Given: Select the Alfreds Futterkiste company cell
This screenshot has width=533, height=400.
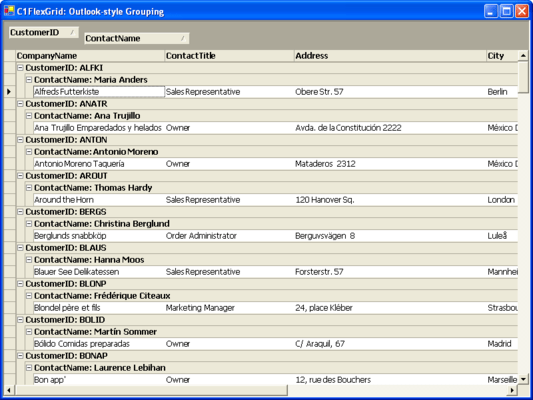Looking at the screenshot, I should click(99, 92).
